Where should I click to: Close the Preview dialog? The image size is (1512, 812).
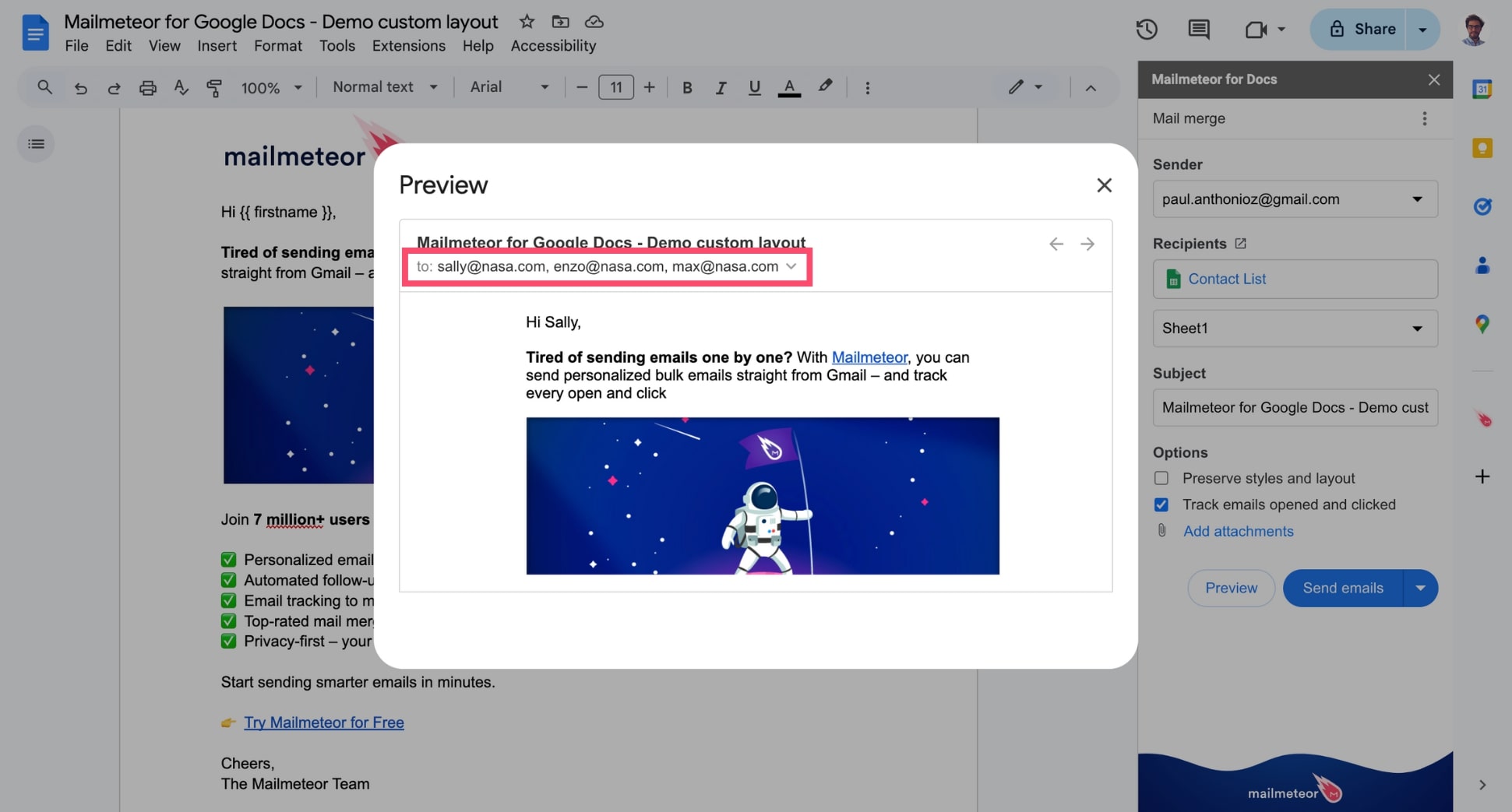point(1104,185)
